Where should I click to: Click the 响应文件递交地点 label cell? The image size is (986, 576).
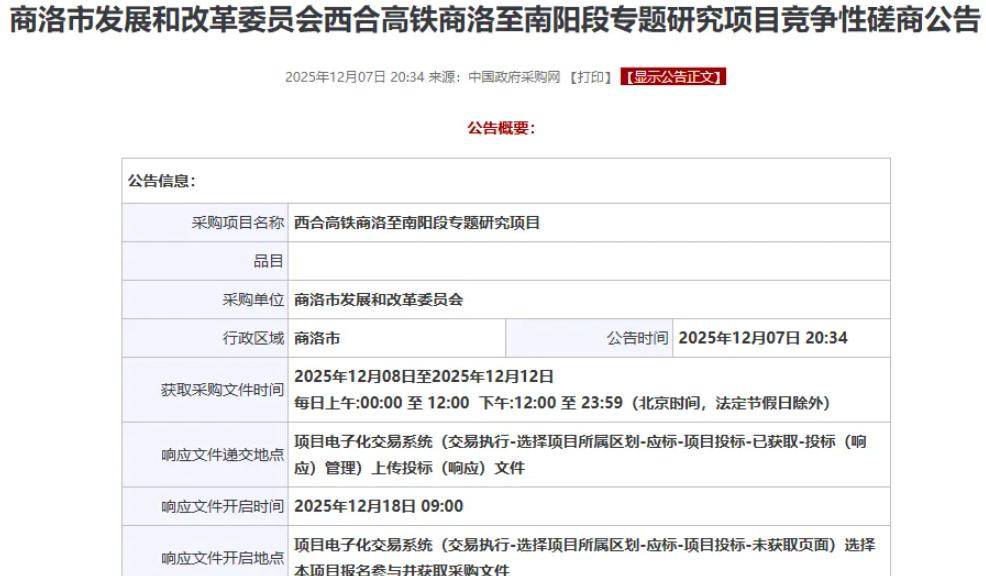point(222,455)
